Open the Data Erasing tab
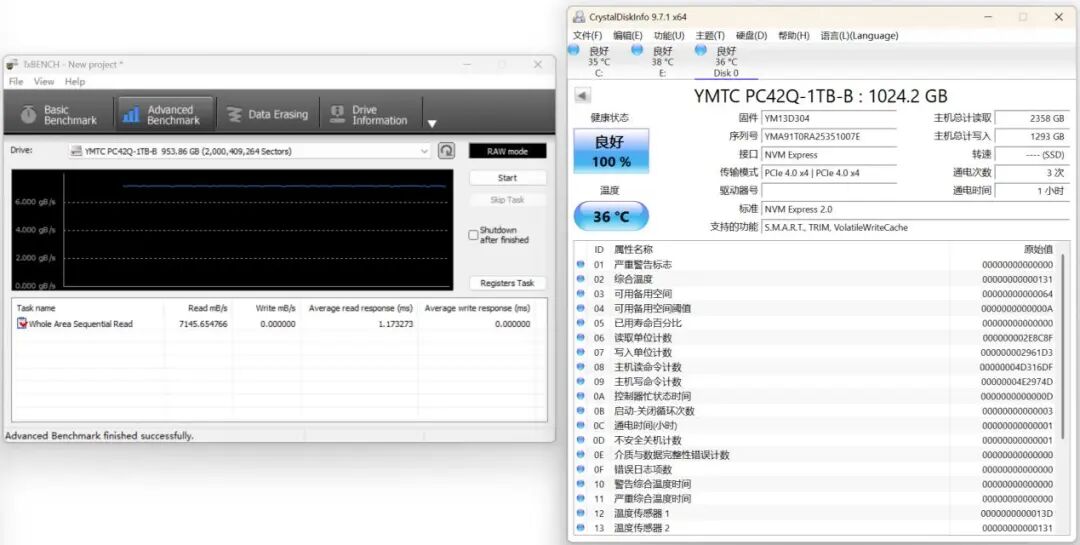 267,114
